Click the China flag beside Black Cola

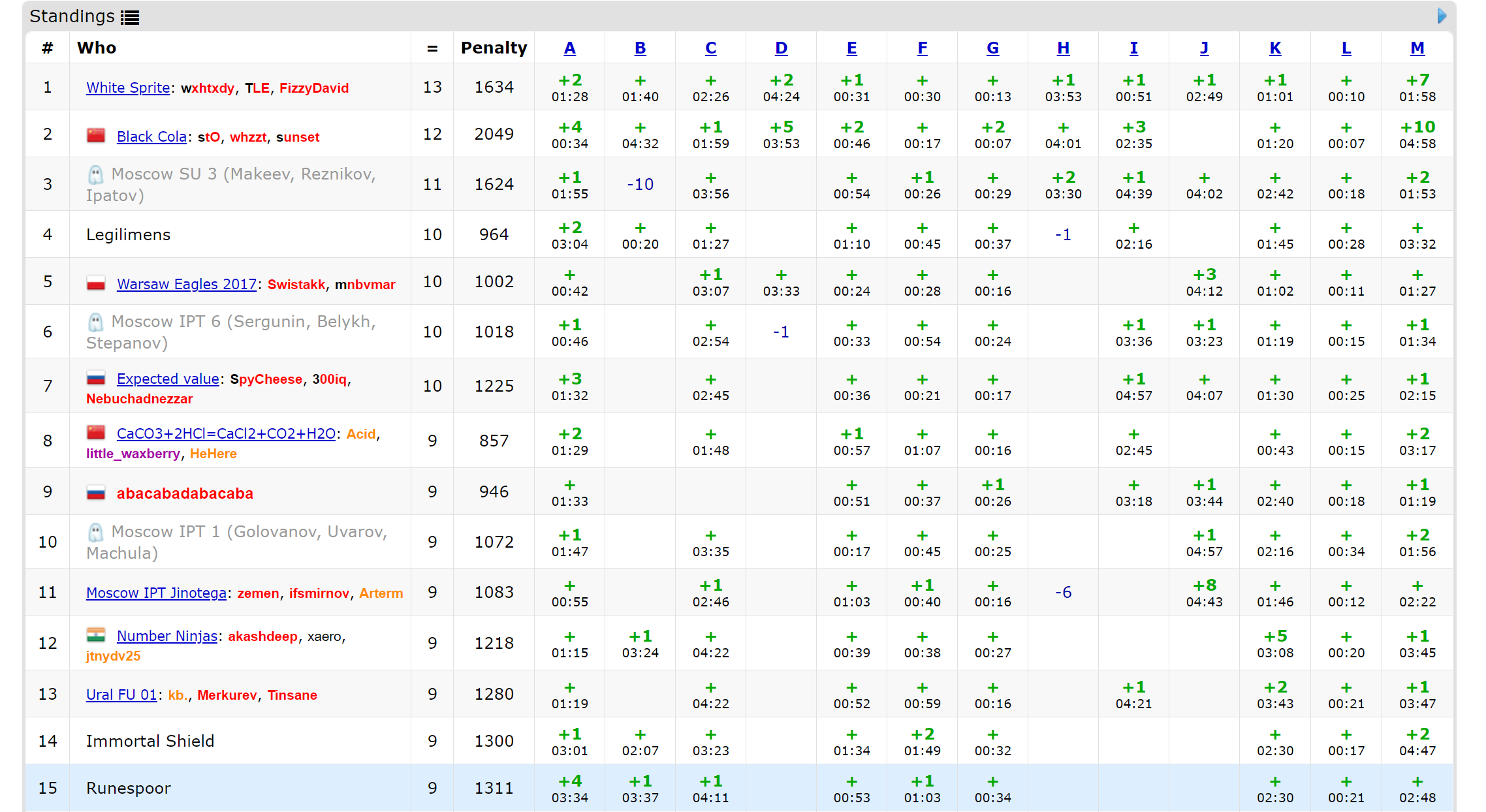(96, 136)
